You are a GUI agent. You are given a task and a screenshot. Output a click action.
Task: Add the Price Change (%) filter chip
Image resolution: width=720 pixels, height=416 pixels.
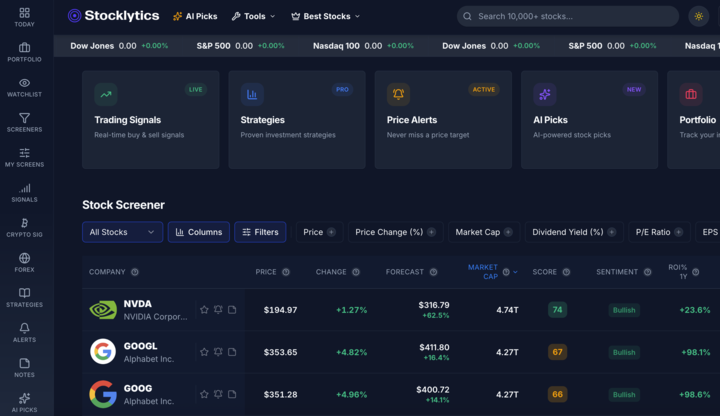click(x=395, y=232)
